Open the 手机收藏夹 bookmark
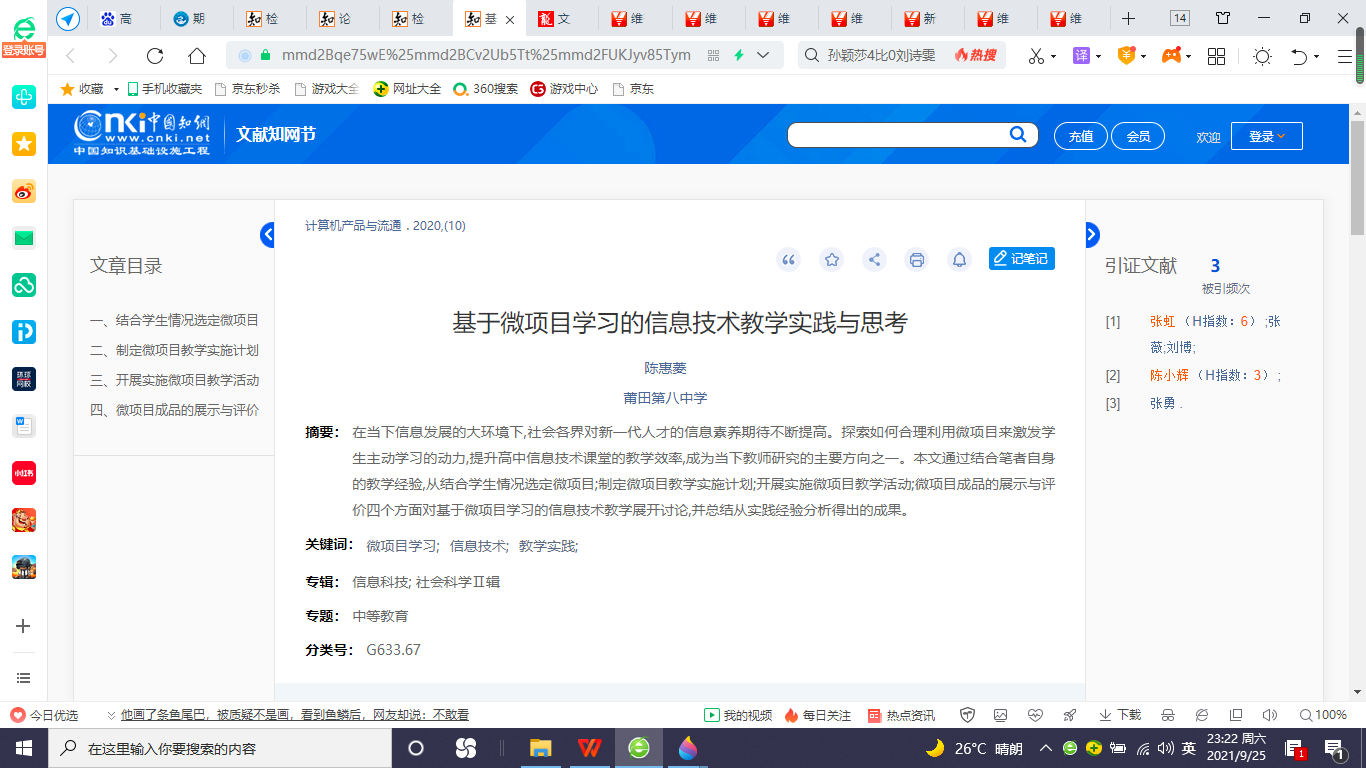This screenshot has height=768, width=1366. (164, 89)
